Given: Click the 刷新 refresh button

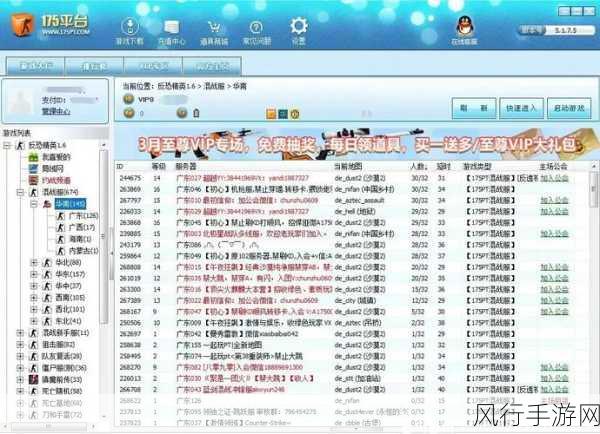Looking at the screenshot, I should pos(474,108).
